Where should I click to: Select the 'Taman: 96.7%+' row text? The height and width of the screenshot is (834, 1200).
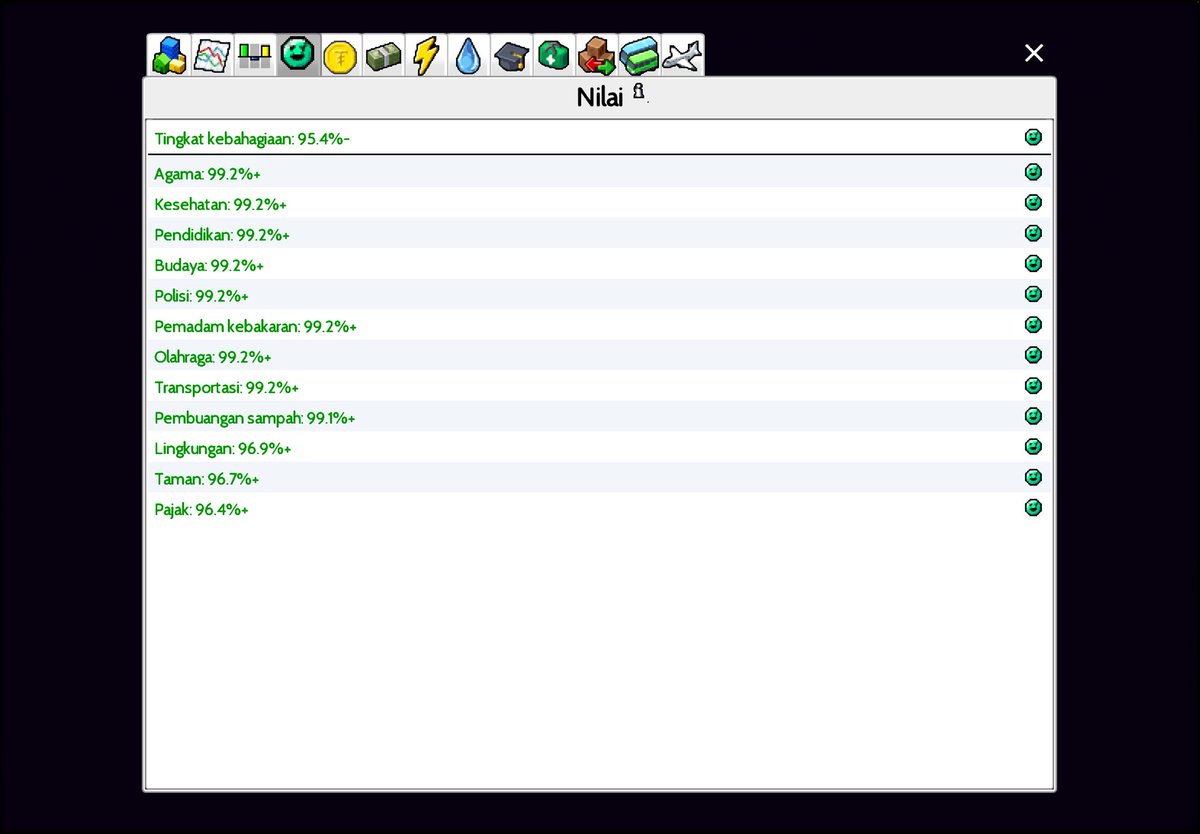(x=207, y=479)
